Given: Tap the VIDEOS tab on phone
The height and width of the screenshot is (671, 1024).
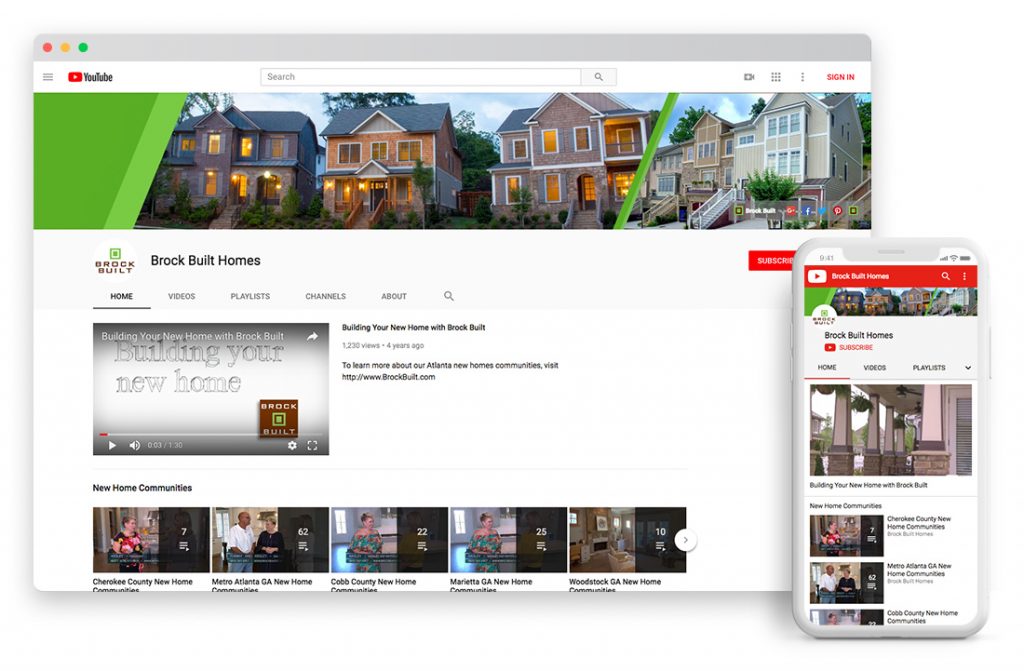Looking at the screenshot, I should tap(874, 368).
